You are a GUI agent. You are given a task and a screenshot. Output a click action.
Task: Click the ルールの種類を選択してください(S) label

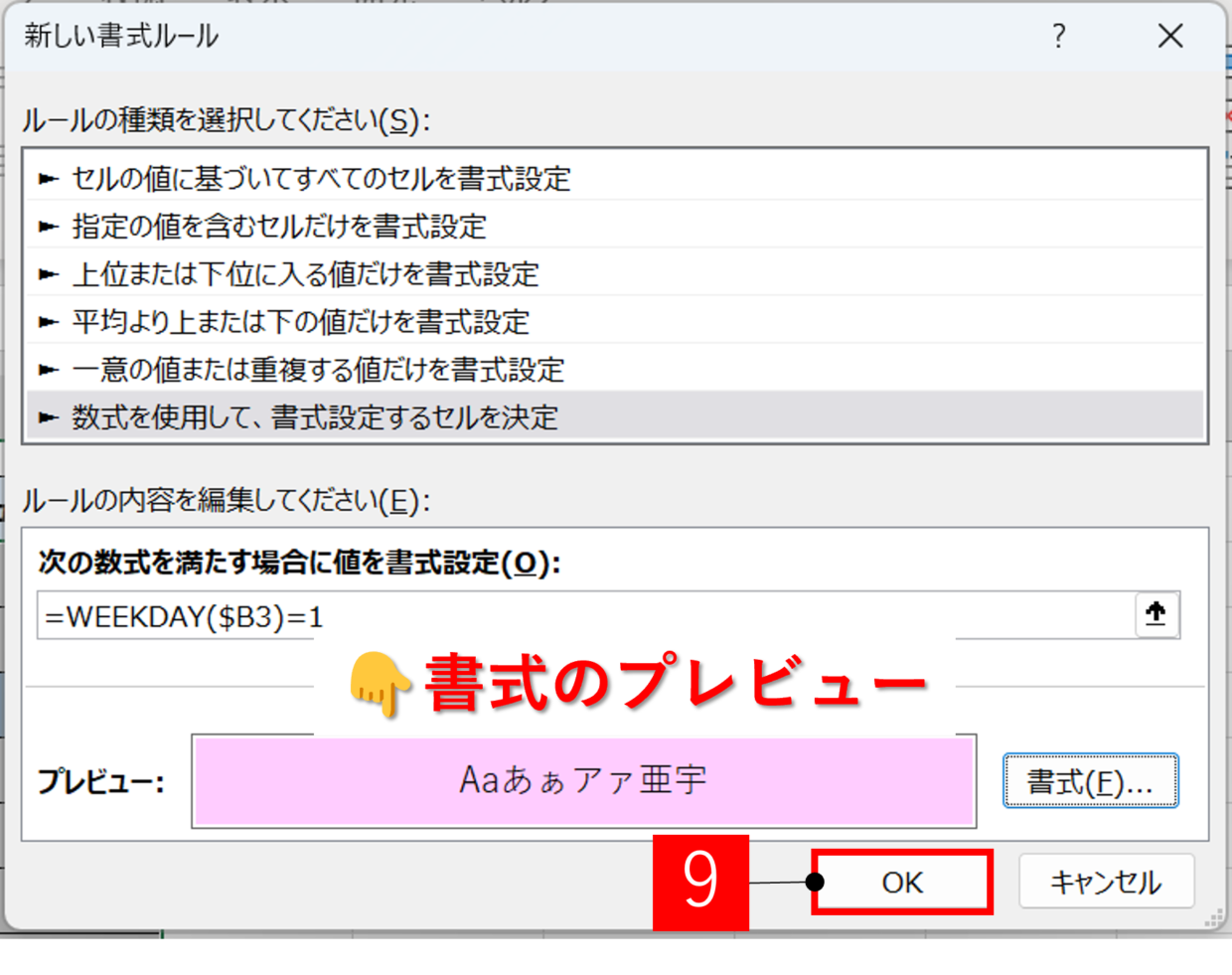(x=226, y=120)
